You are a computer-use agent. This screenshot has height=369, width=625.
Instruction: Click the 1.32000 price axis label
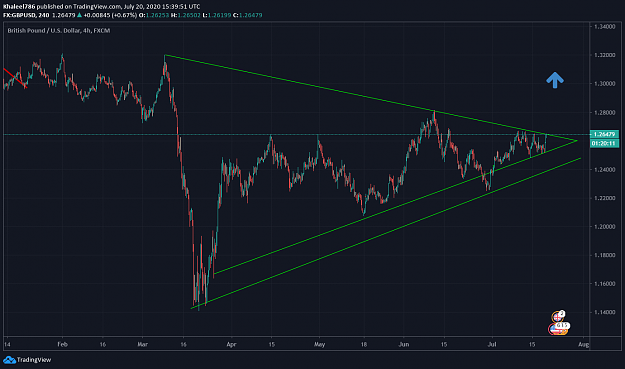[x=605, y=55]
